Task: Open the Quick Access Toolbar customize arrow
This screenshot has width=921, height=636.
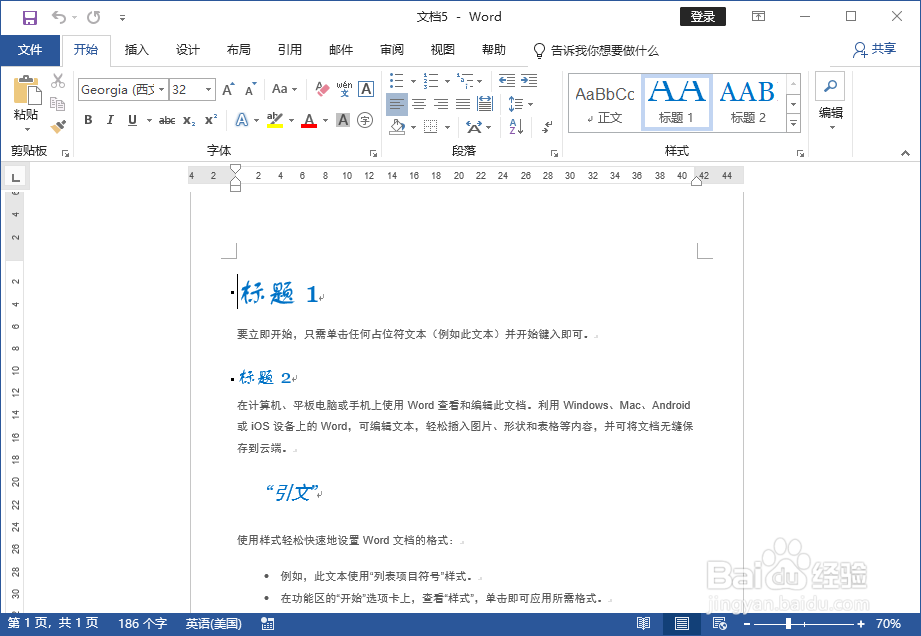Action: pyautogui.click(x=122, y=18)
